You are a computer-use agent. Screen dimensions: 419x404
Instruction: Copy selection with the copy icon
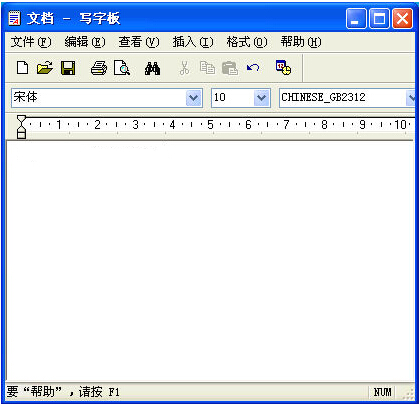[x=207, y=68]
